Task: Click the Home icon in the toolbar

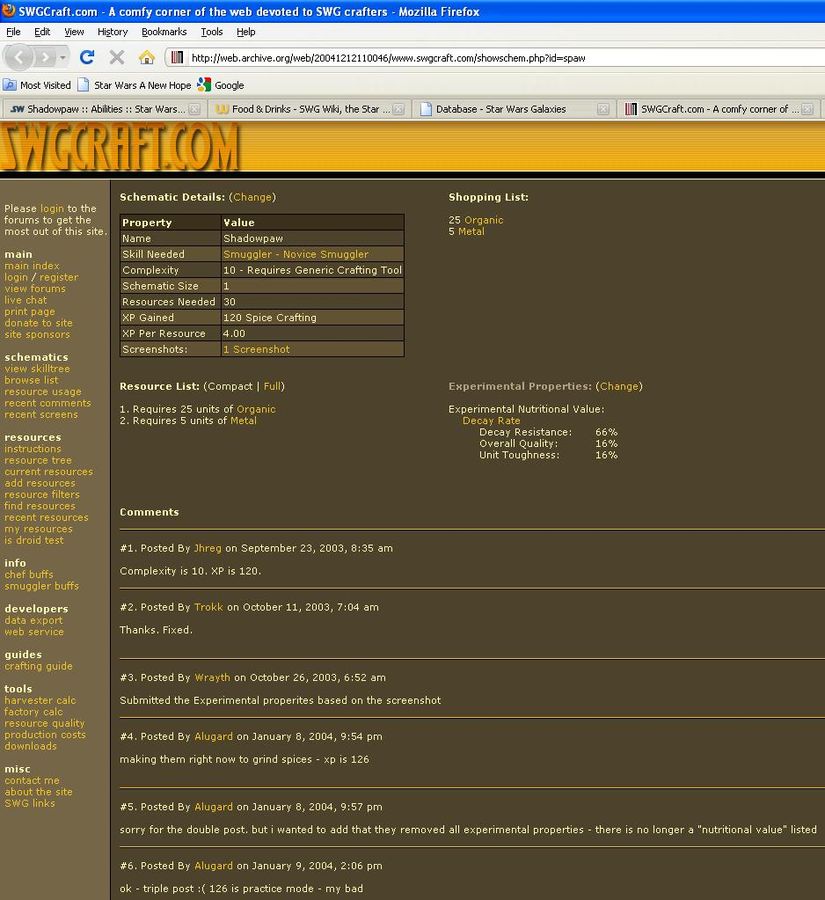Action: pos(146,57)
